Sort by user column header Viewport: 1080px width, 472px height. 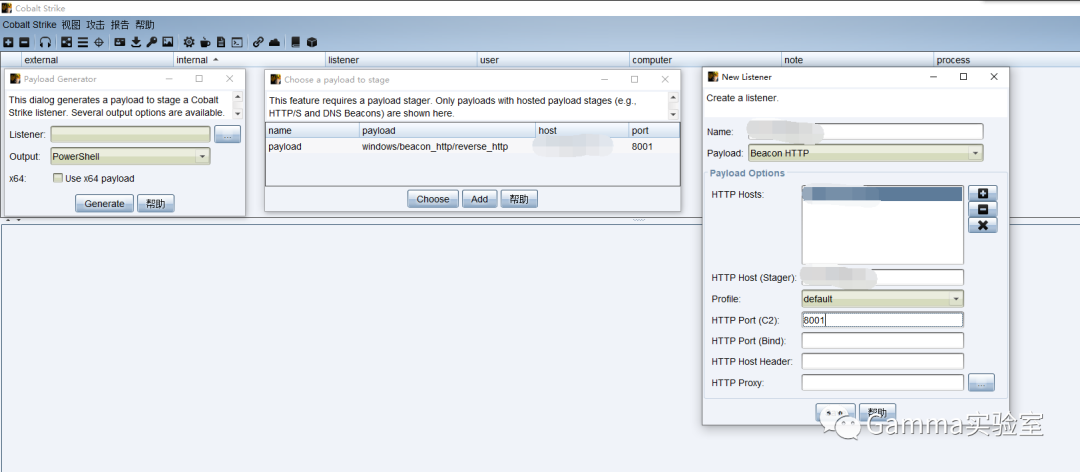click(x=554, y=60)
